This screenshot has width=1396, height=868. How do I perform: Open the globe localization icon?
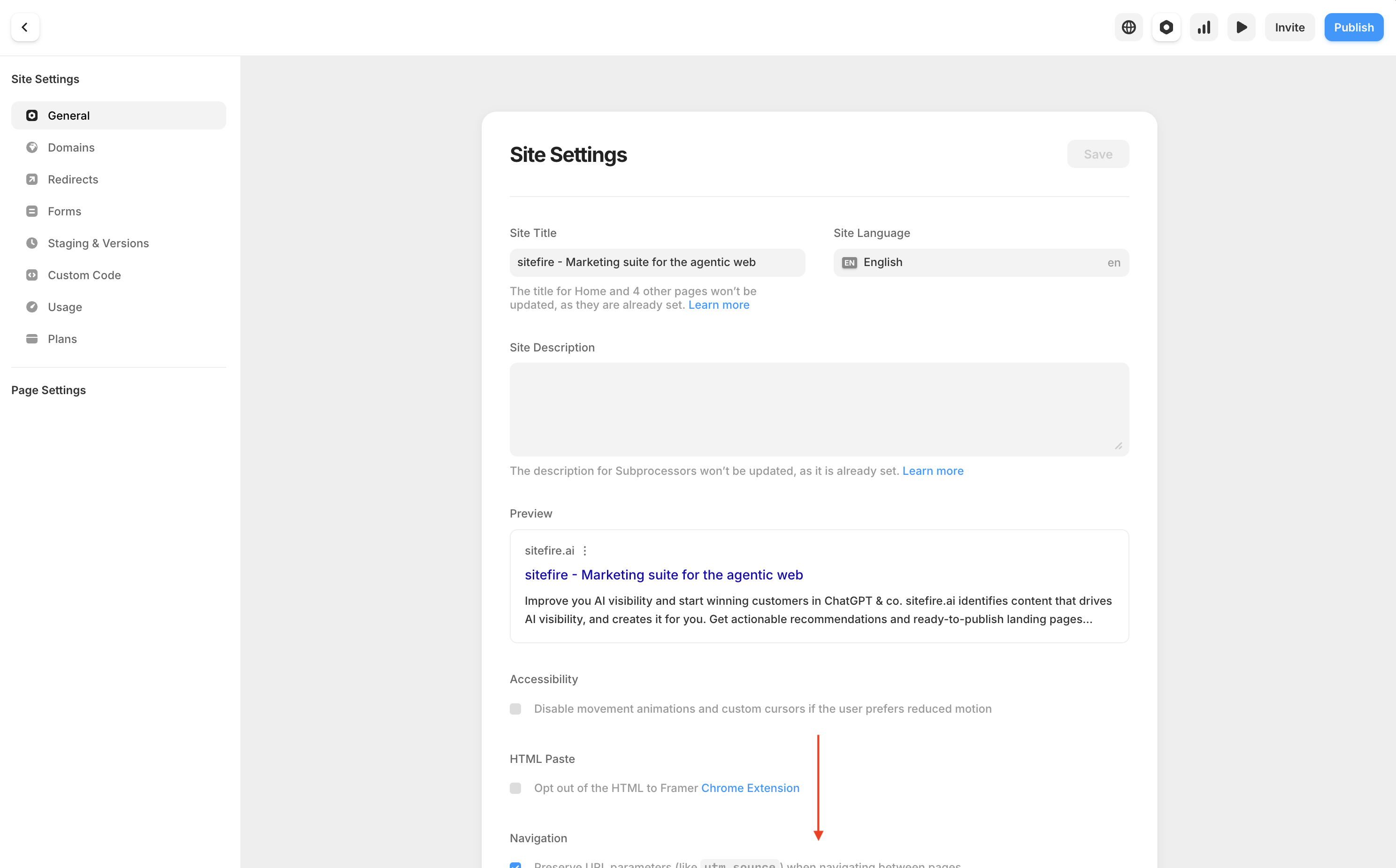click(x=1128, y=27)
